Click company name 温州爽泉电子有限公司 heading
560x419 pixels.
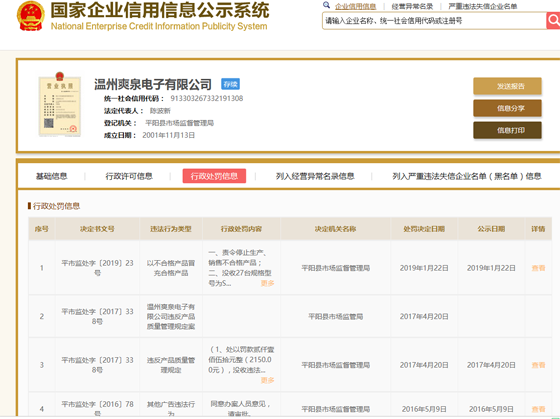(153, 84)
